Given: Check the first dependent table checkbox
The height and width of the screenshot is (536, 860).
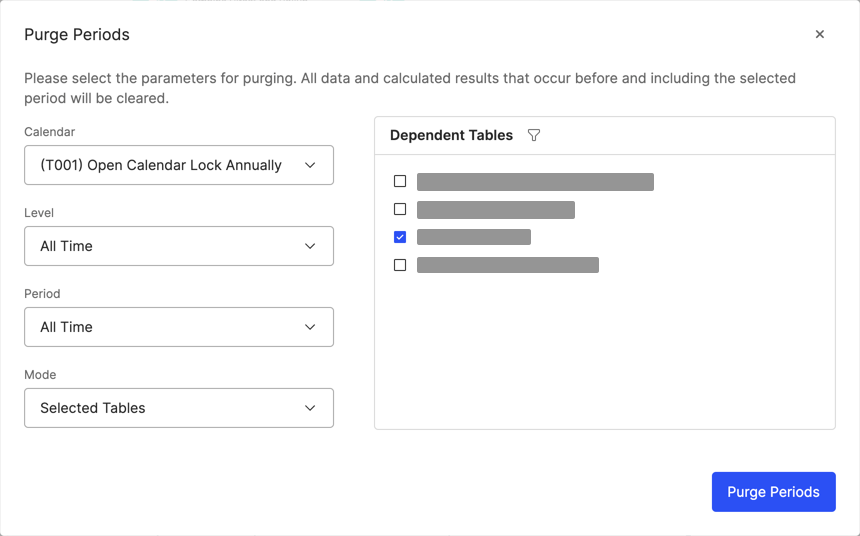Looking at the screenshot, I should tap(400, 181).
